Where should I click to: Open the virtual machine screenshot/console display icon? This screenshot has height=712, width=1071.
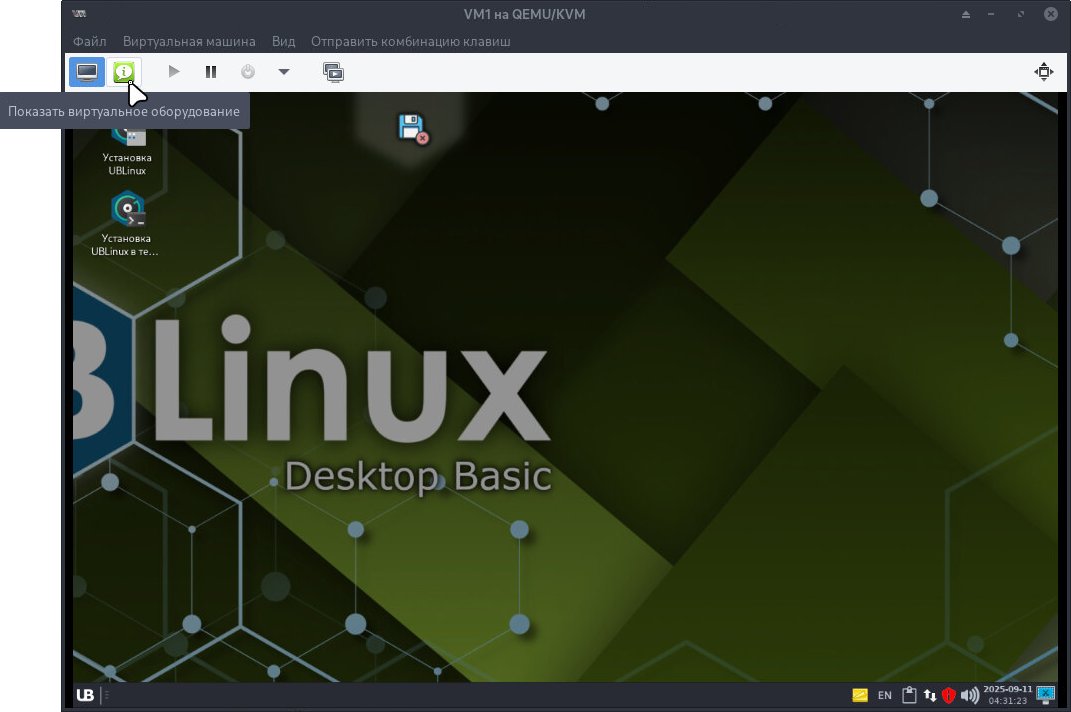point(333,71)
